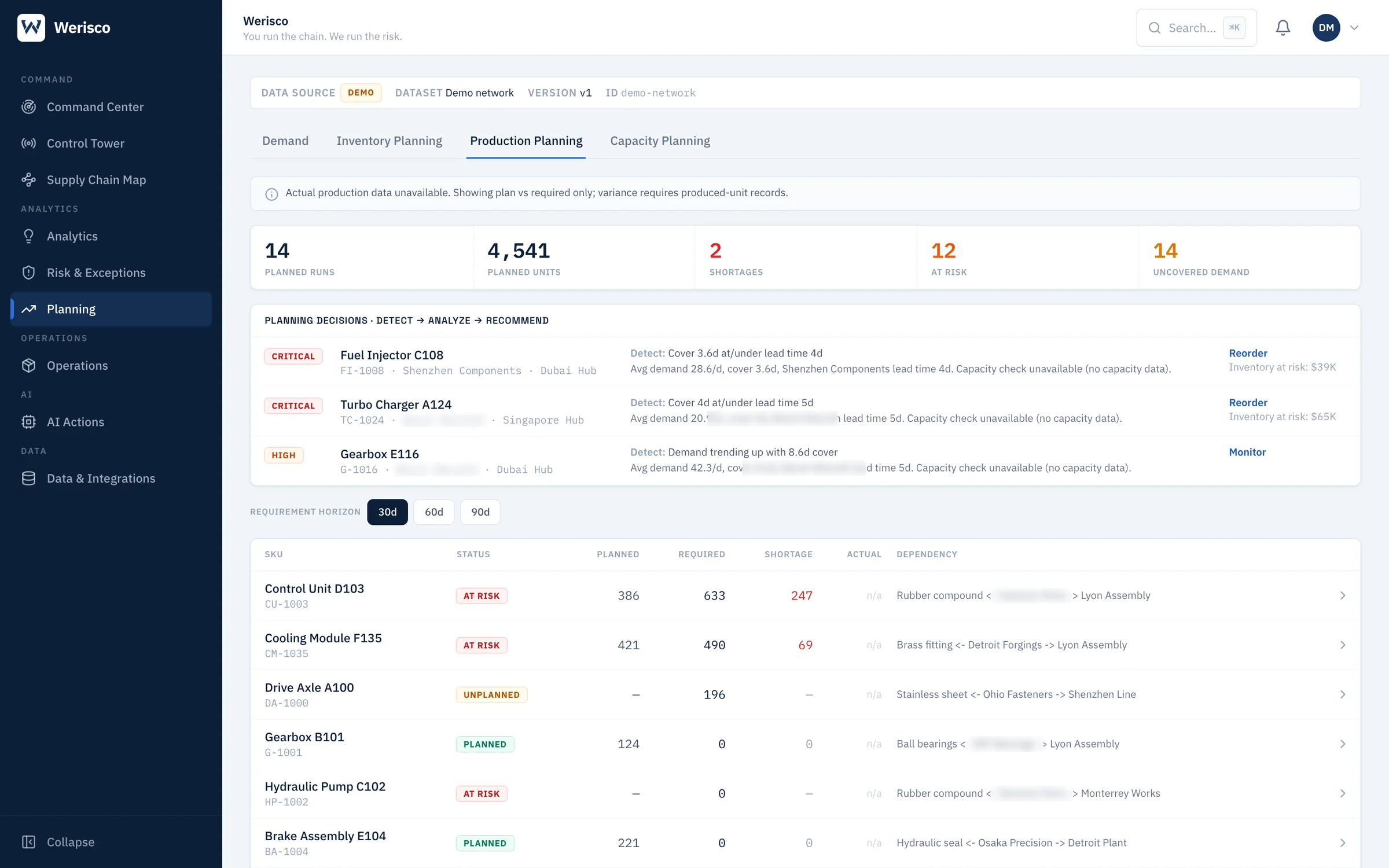Open the Analytics lightbulb item

click(x=111, y=236)
